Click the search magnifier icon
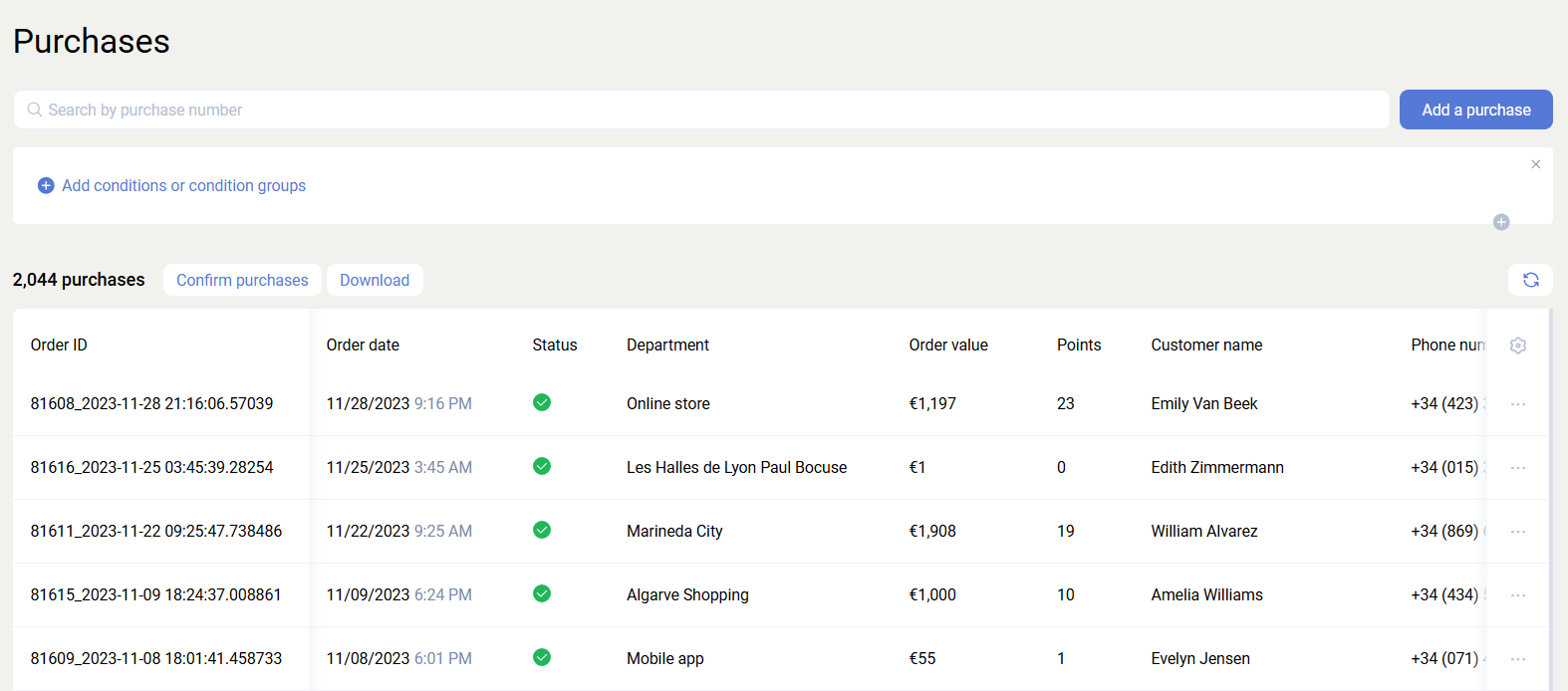Screen dimensions: 1568x691 tap(35, 110)
